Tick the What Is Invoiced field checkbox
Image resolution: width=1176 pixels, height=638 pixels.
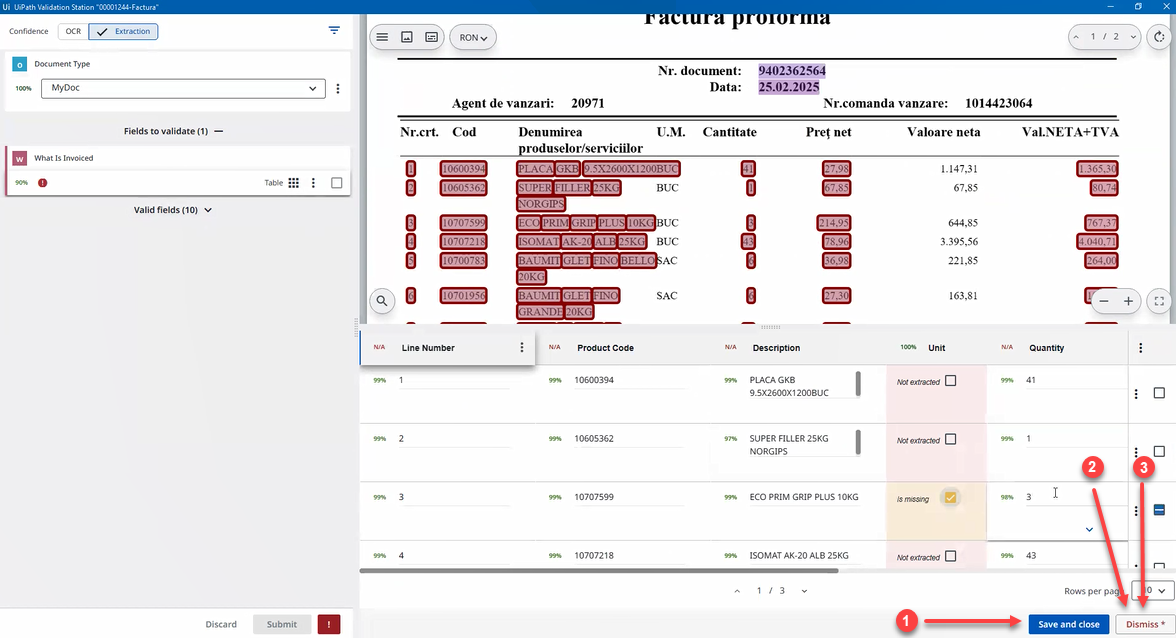coord(337,183)
